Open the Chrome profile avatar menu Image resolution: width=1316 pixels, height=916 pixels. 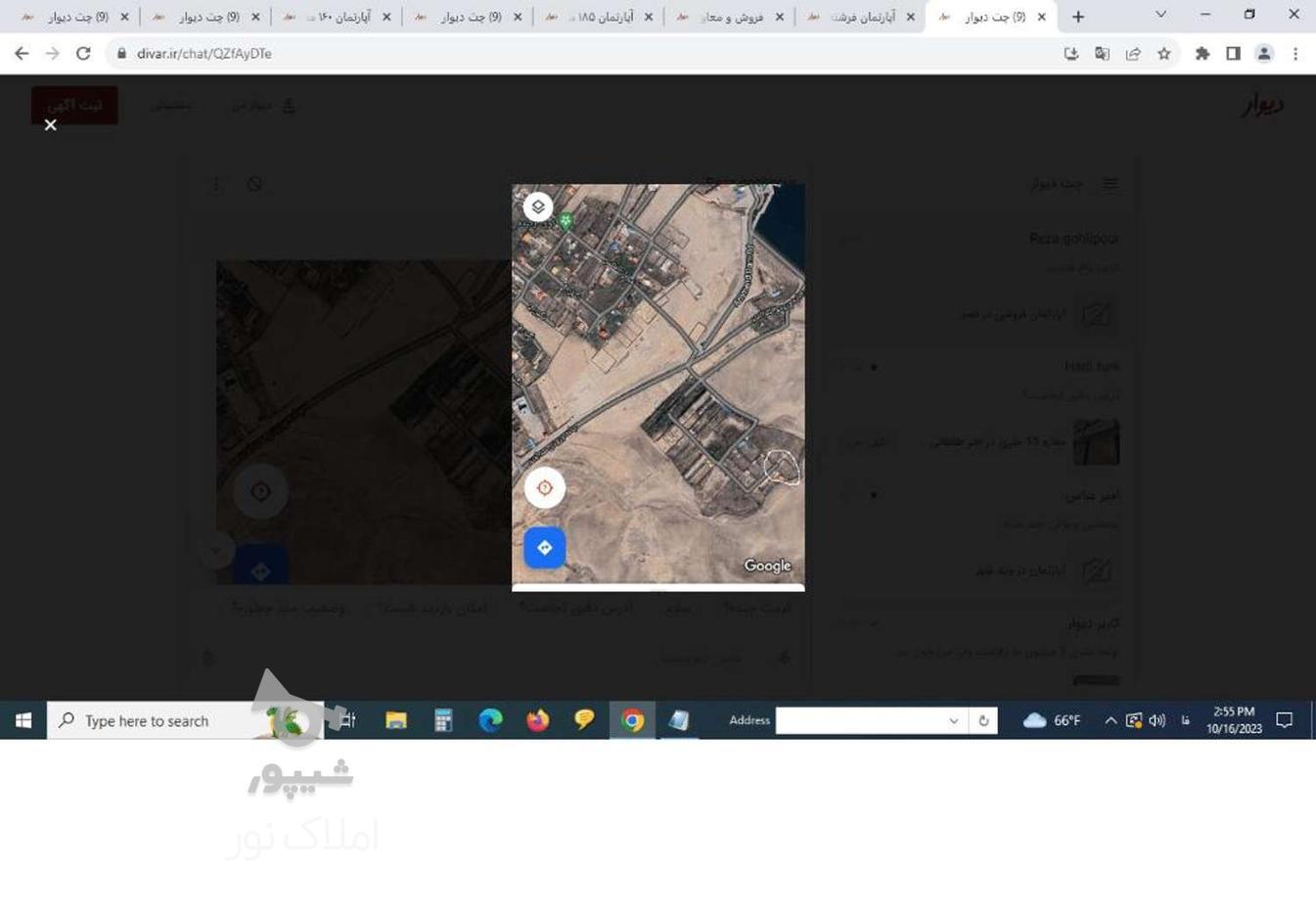coord(1264,54)
